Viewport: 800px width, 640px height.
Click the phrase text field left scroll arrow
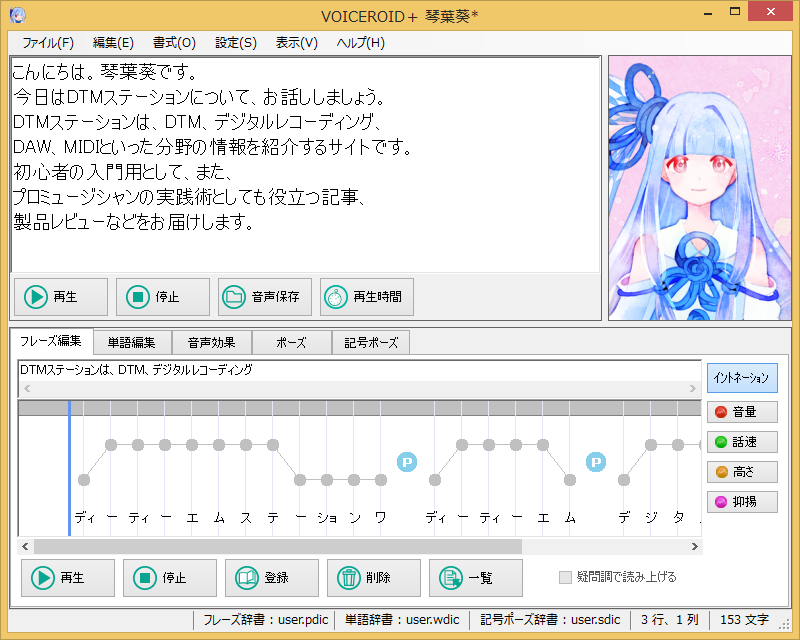click(27, 388)
